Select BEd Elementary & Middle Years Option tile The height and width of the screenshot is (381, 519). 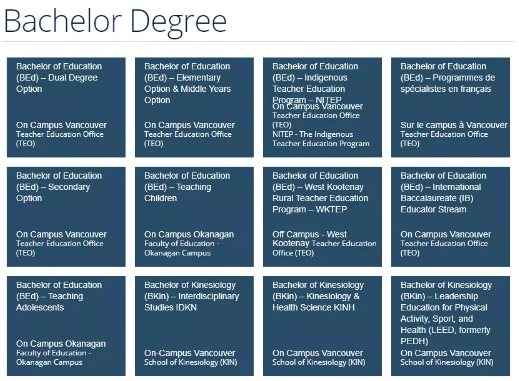click(194, 107)
